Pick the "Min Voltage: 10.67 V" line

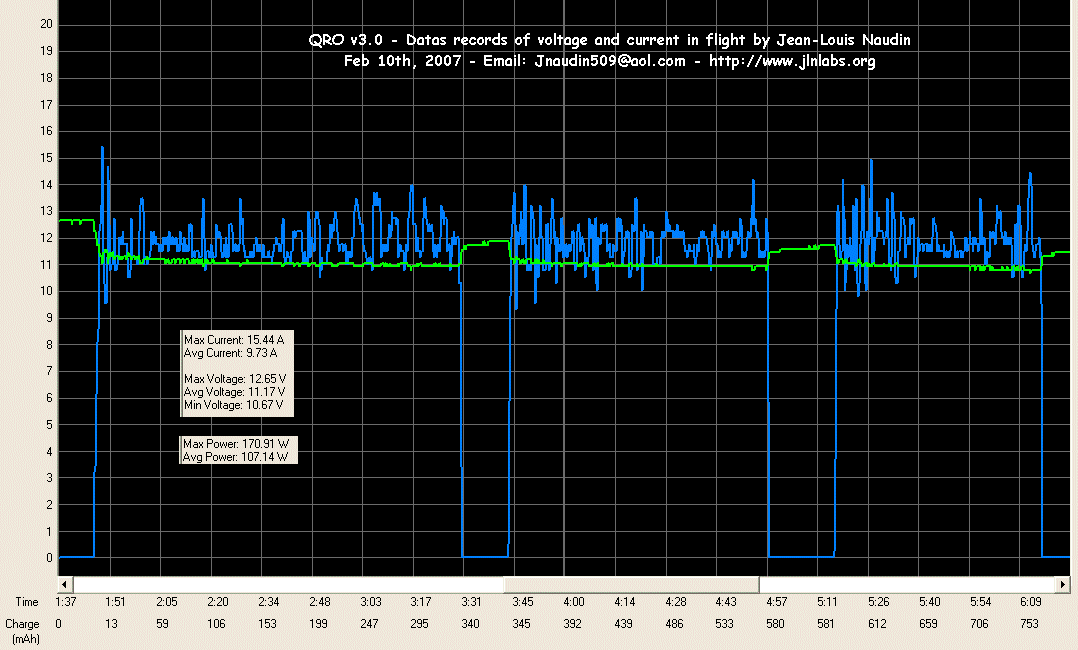coord(234,405)
